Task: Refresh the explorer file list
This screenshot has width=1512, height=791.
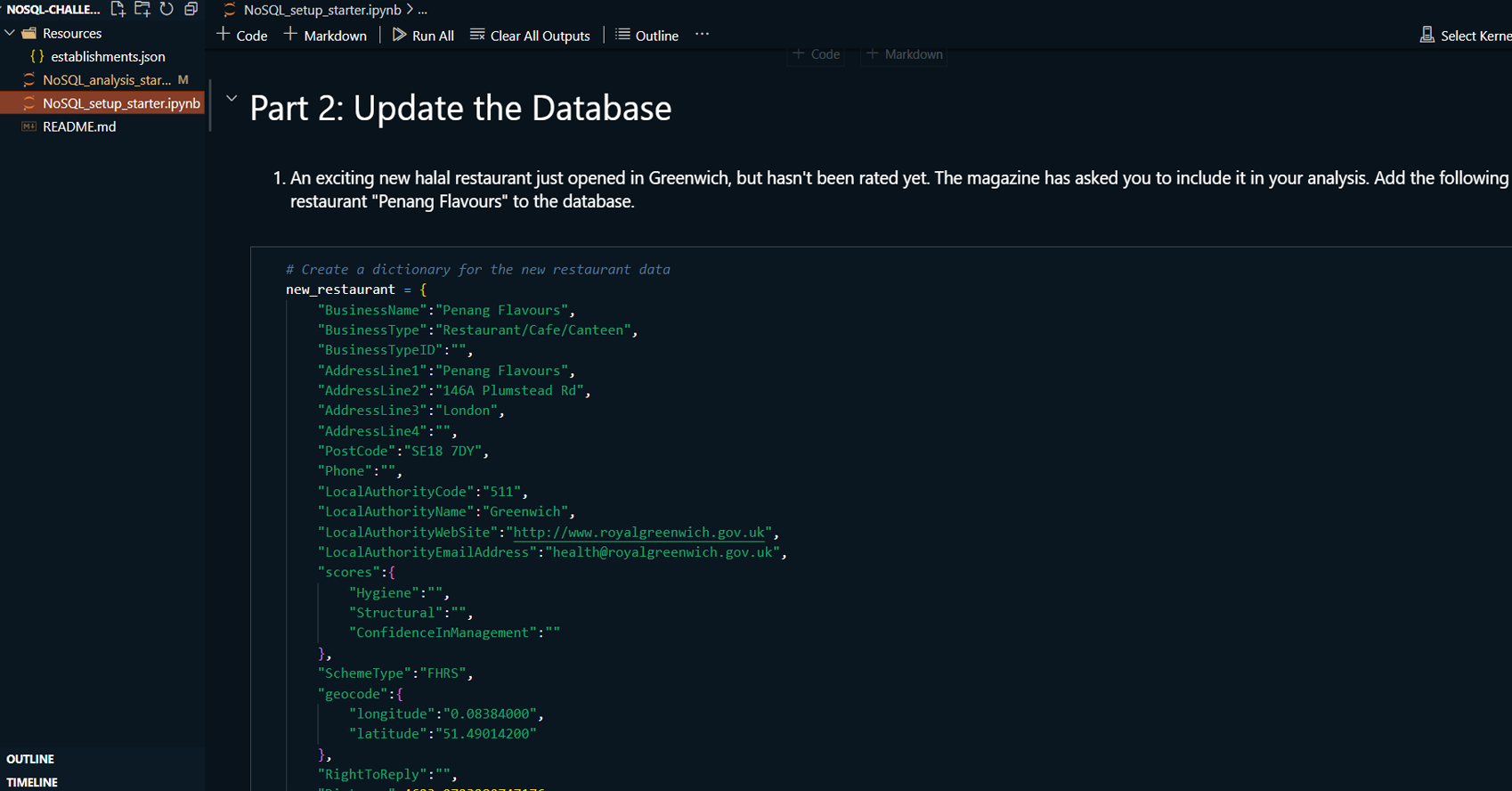Action: click(x=167, y=9)
